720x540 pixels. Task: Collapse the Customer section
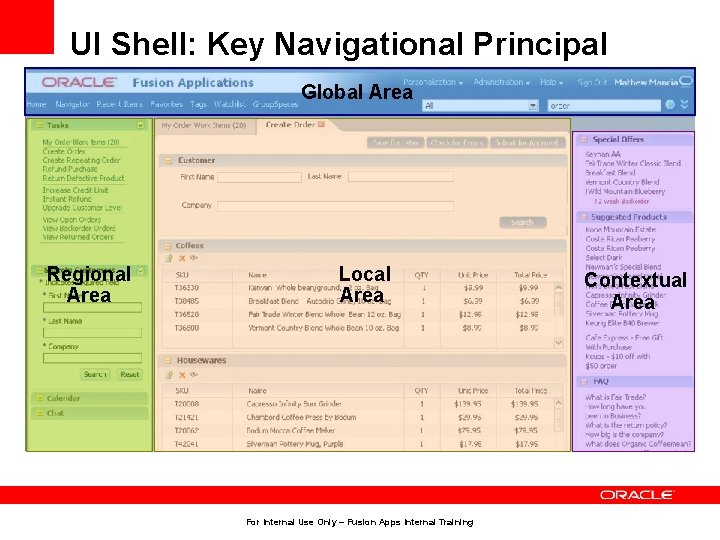(x=168, y=160)
